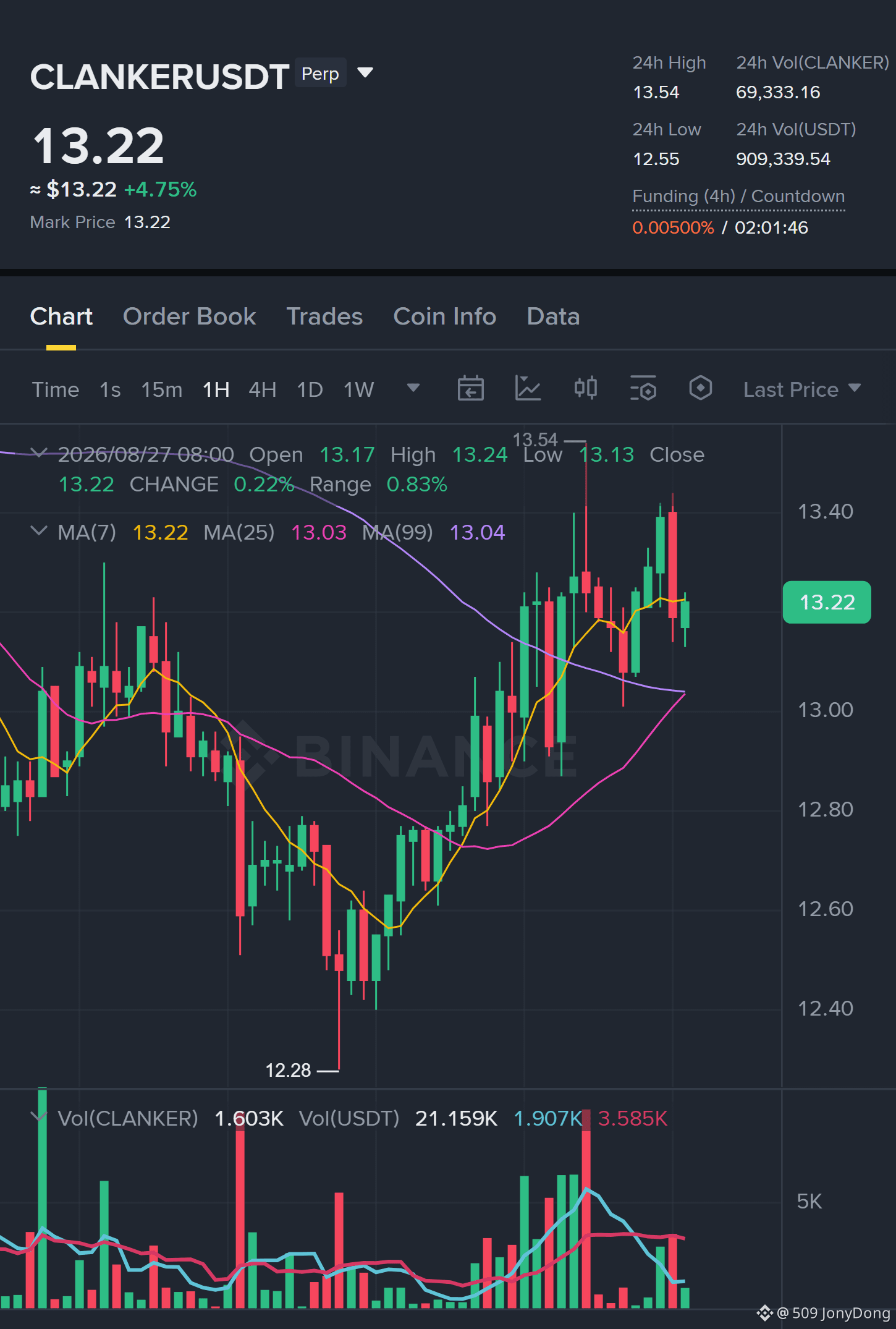This screenshot has width=896, height=1329.
Task: Collapse the MA indicator legend chevron
Action: point(39,531)
